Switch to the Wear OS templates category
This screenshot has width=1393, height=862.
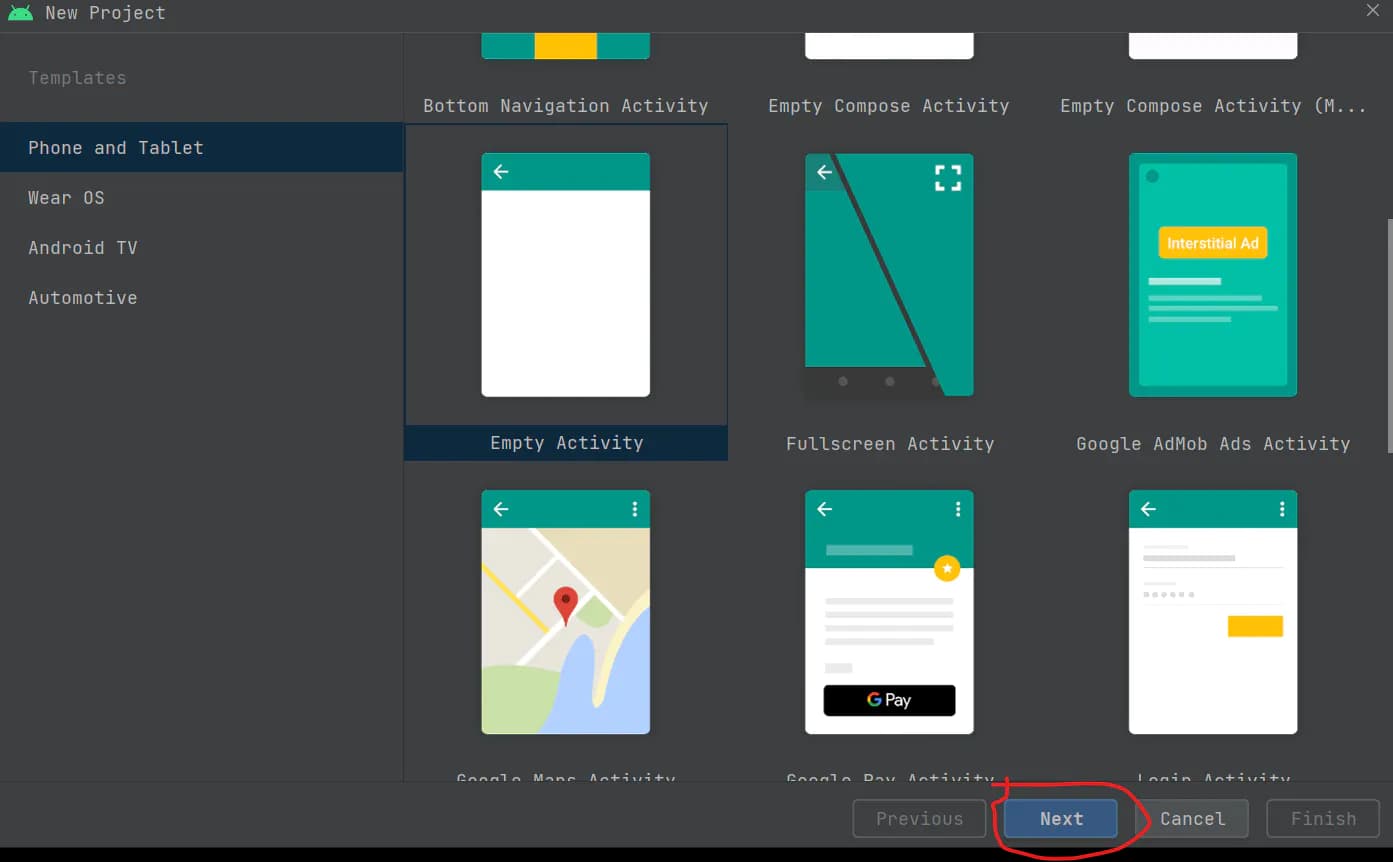[x=66, y=198]
